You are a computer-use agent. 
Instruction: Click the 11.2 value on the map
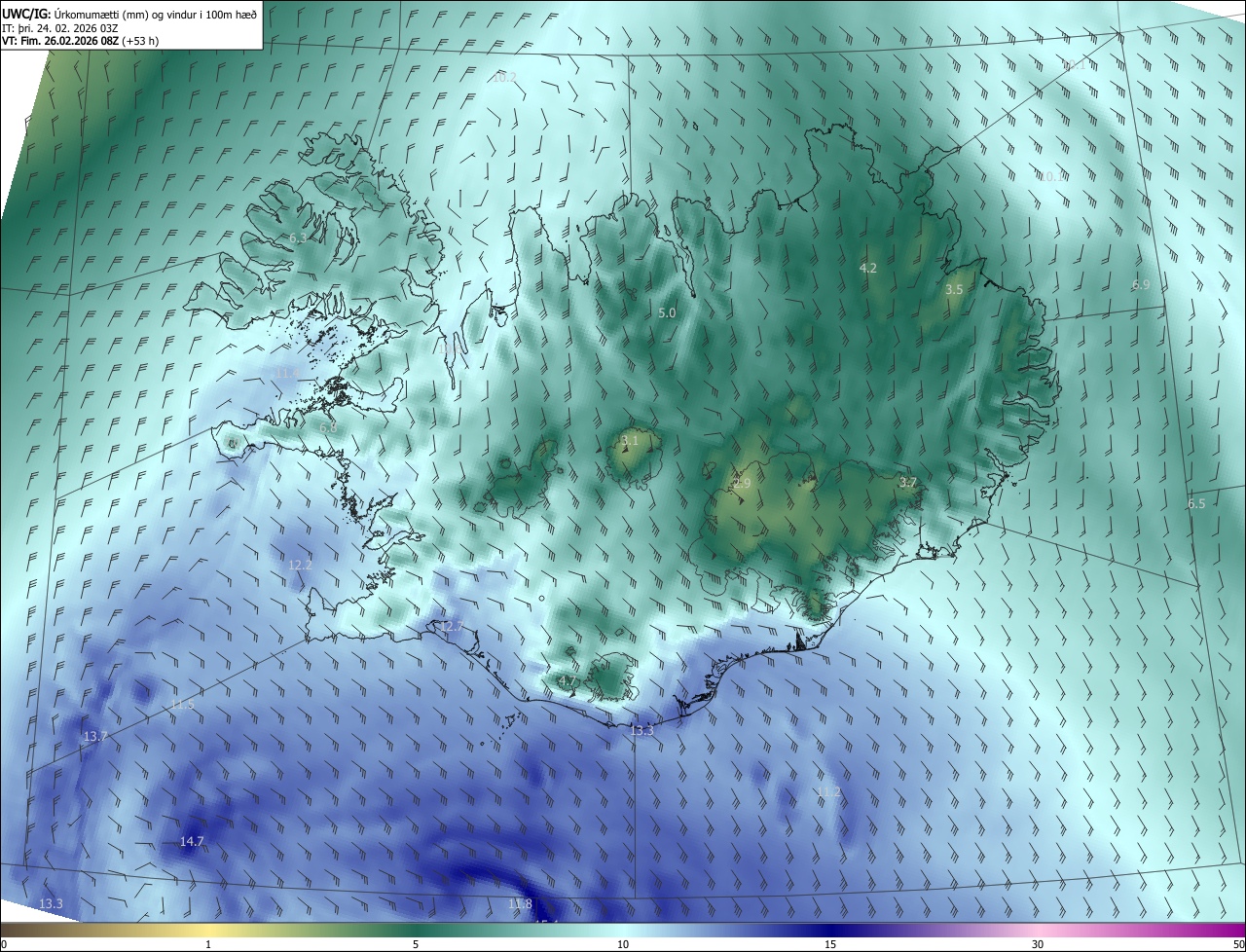point(828,792)
